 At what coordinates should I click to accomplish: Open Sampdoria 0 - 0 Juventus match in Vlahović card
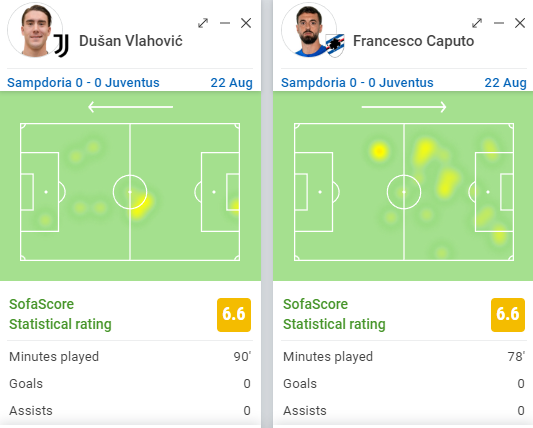click(83, 83)
